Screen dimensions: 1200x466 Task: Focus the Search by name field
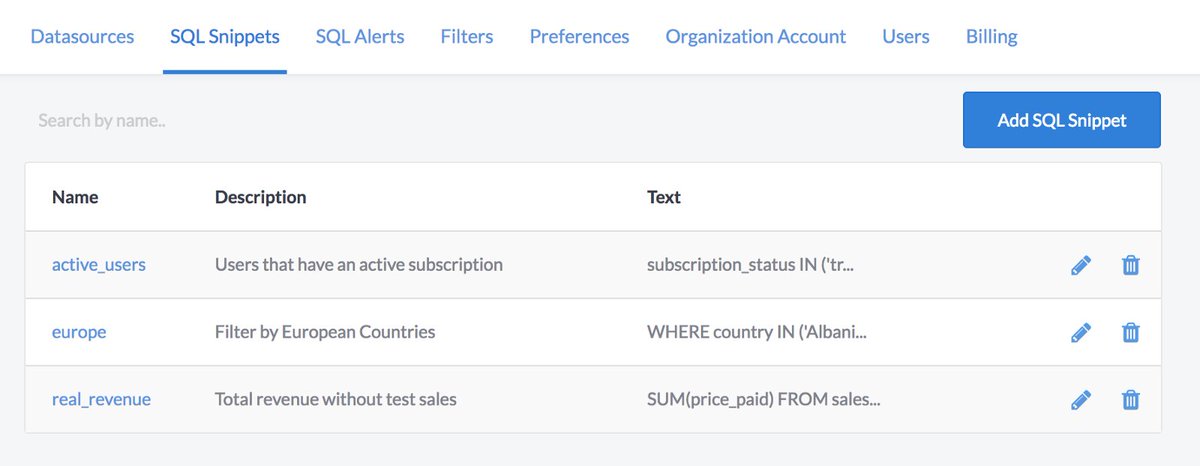[300, 120]
